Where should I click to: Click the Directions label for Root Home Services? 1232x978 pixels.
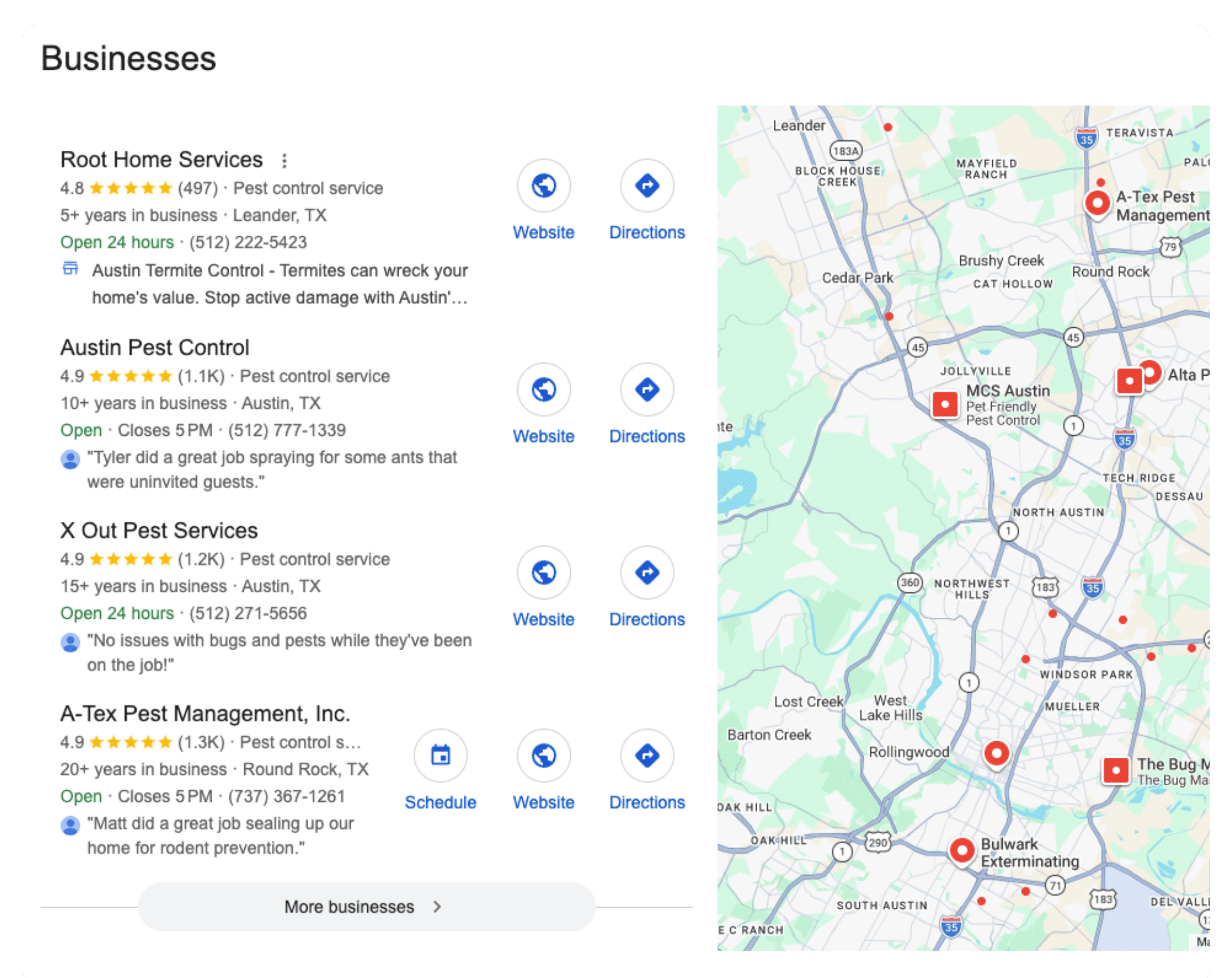click(647, 232)
